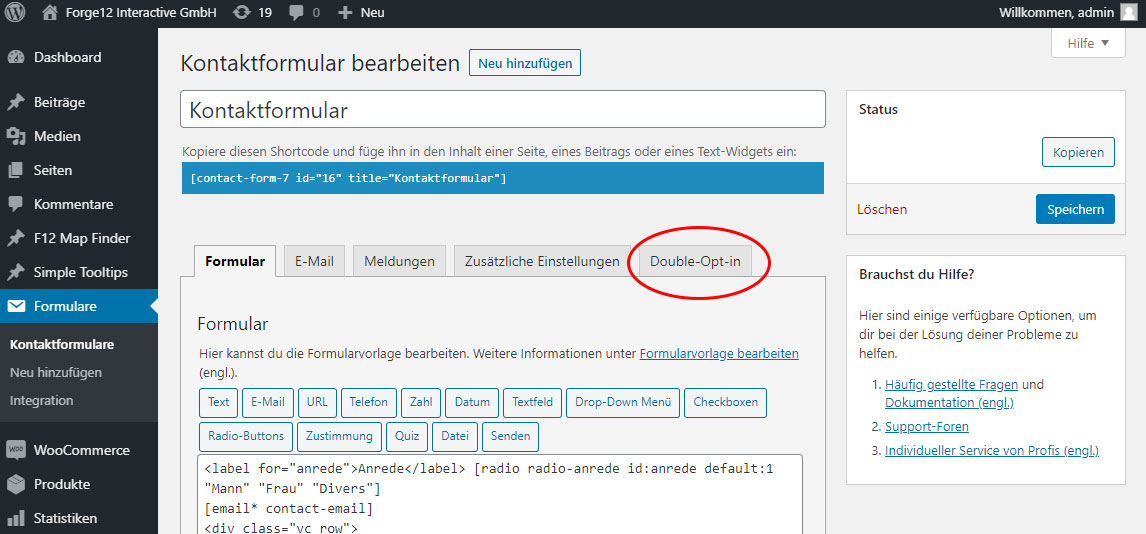The width and height of the screenshot is (1146, 534).
Task: Click the home icon beside Forge12 Interactive GmbH
Action: coord(49,12)
